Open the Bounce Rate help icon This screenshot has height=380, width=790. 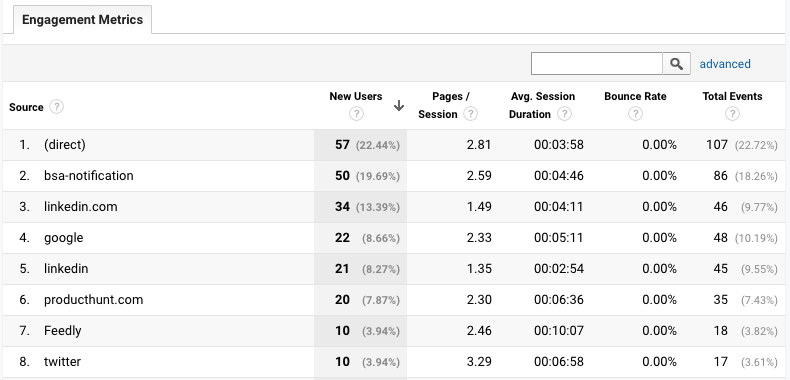(635, 114)
